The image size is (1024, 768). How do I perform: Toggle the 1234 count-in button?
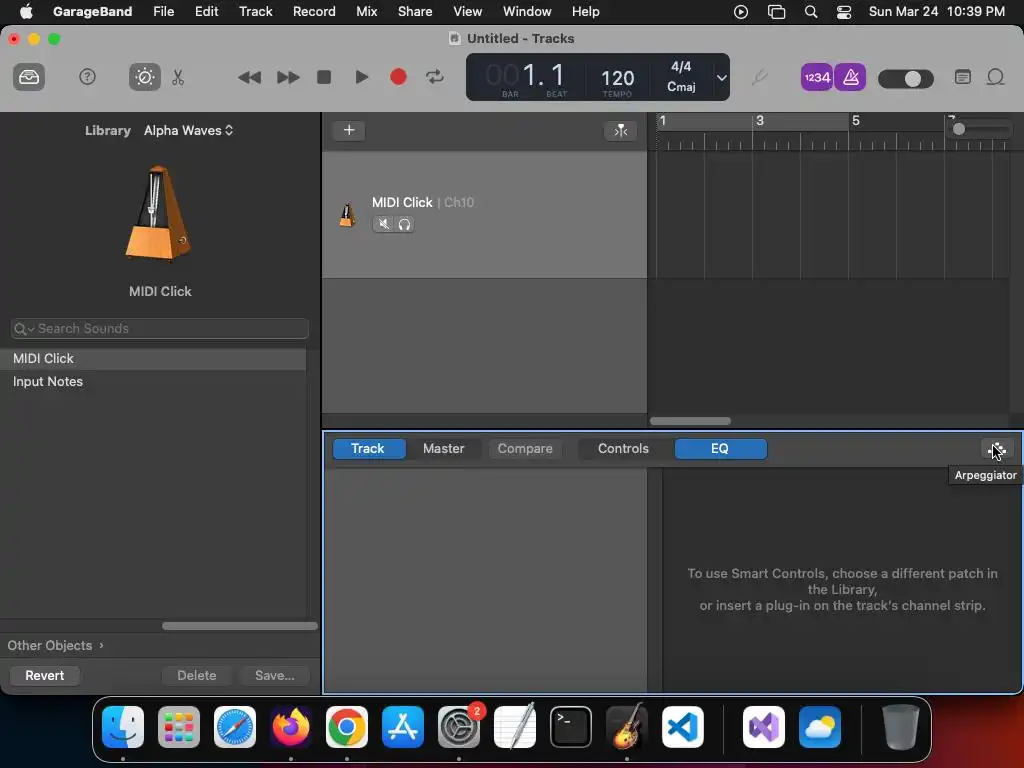tap(817, 77)
